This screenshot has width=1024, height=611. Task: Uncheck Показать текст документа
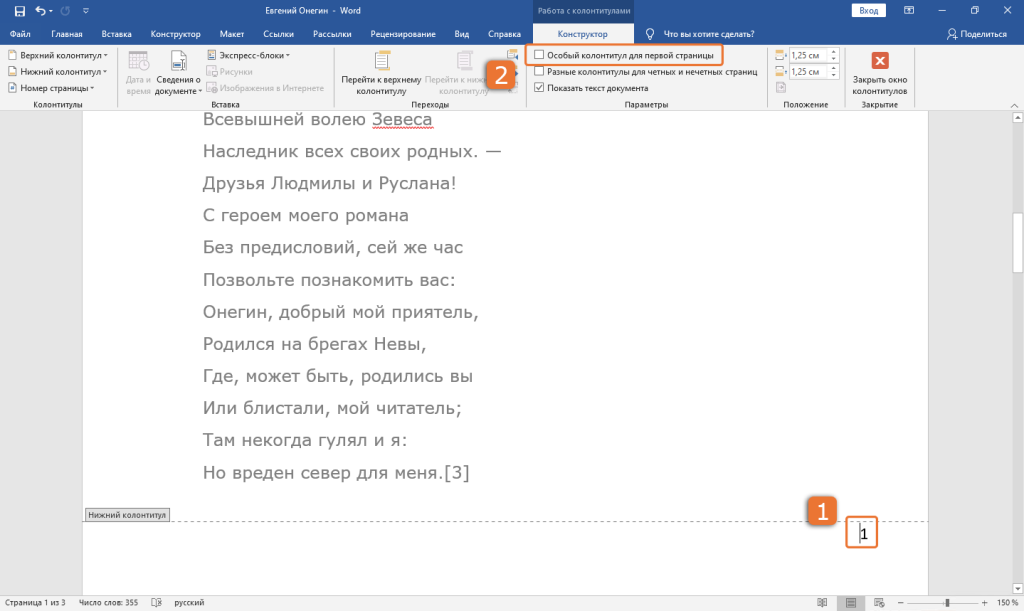[x=539, y=87]
